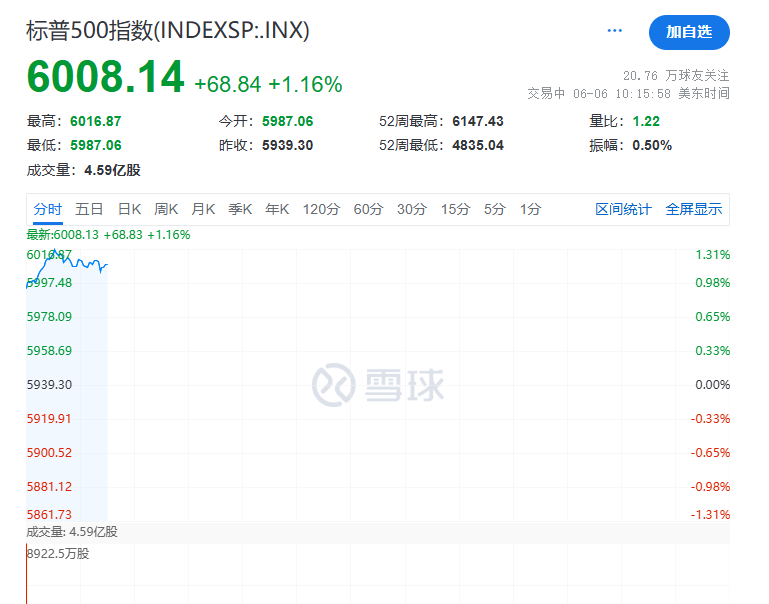The height and width of the screenshot is (604, 769).
Task: Open the 季K tab
Action: coord(240,209)
